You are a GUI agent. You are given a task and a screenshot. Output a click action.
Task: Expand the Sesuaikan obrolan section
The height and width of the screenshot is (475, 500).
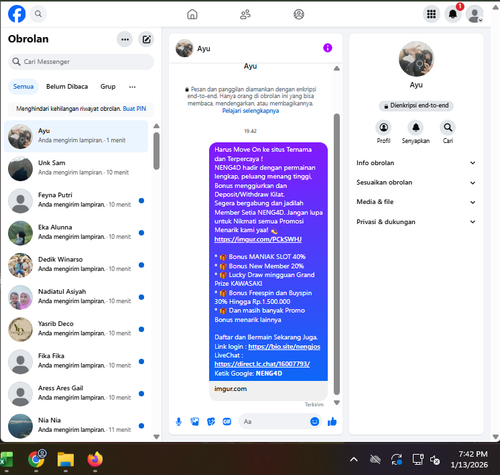point(416,183)
